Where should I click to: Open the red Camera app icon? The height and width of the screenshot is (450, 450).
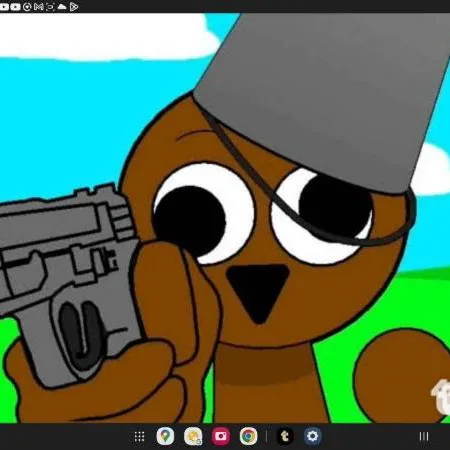pyautogui.click(x=221, y=436)
